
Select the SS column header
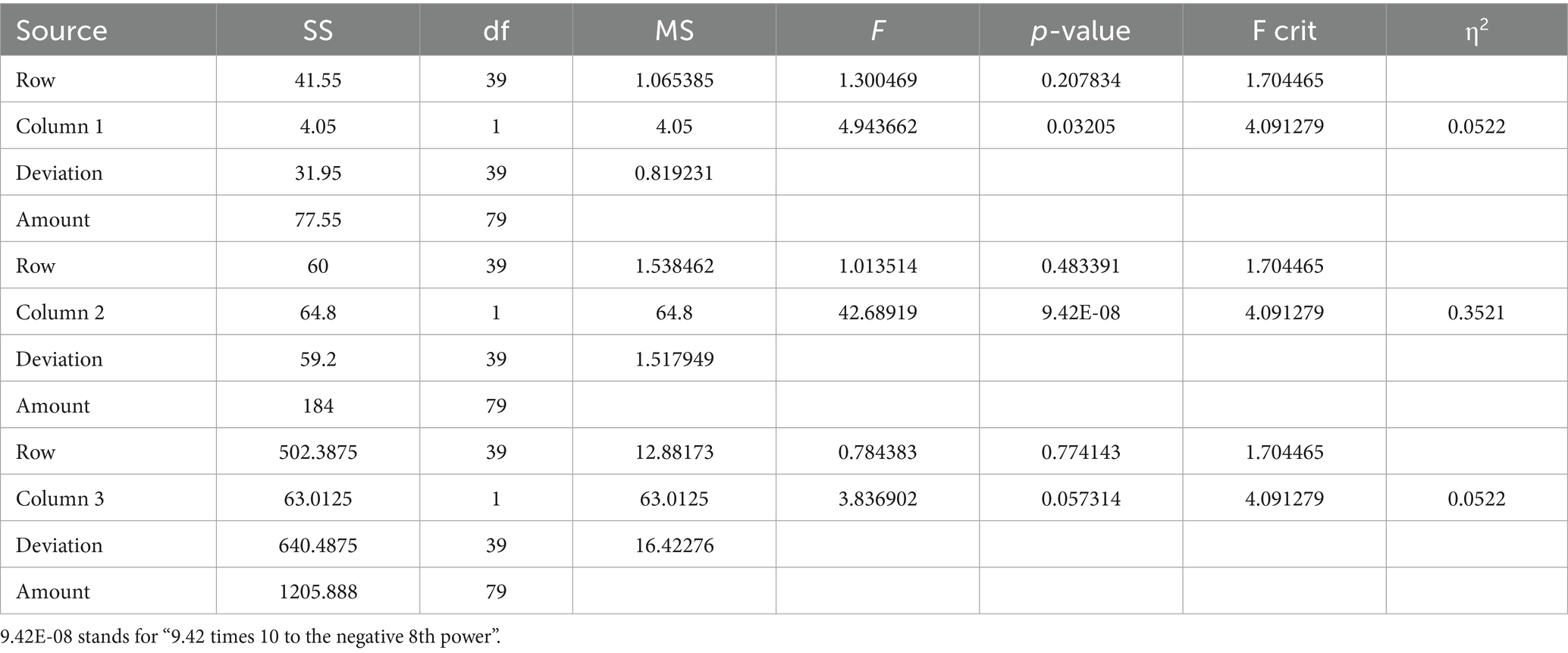coord(318,30)
